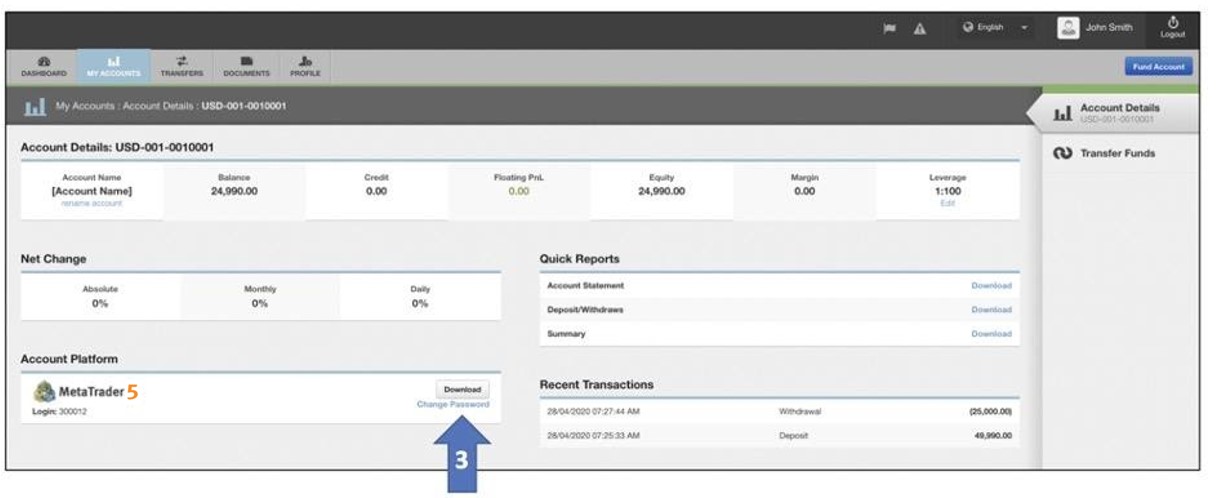
Task: Click the globe language icon
Action: (968, 28)
